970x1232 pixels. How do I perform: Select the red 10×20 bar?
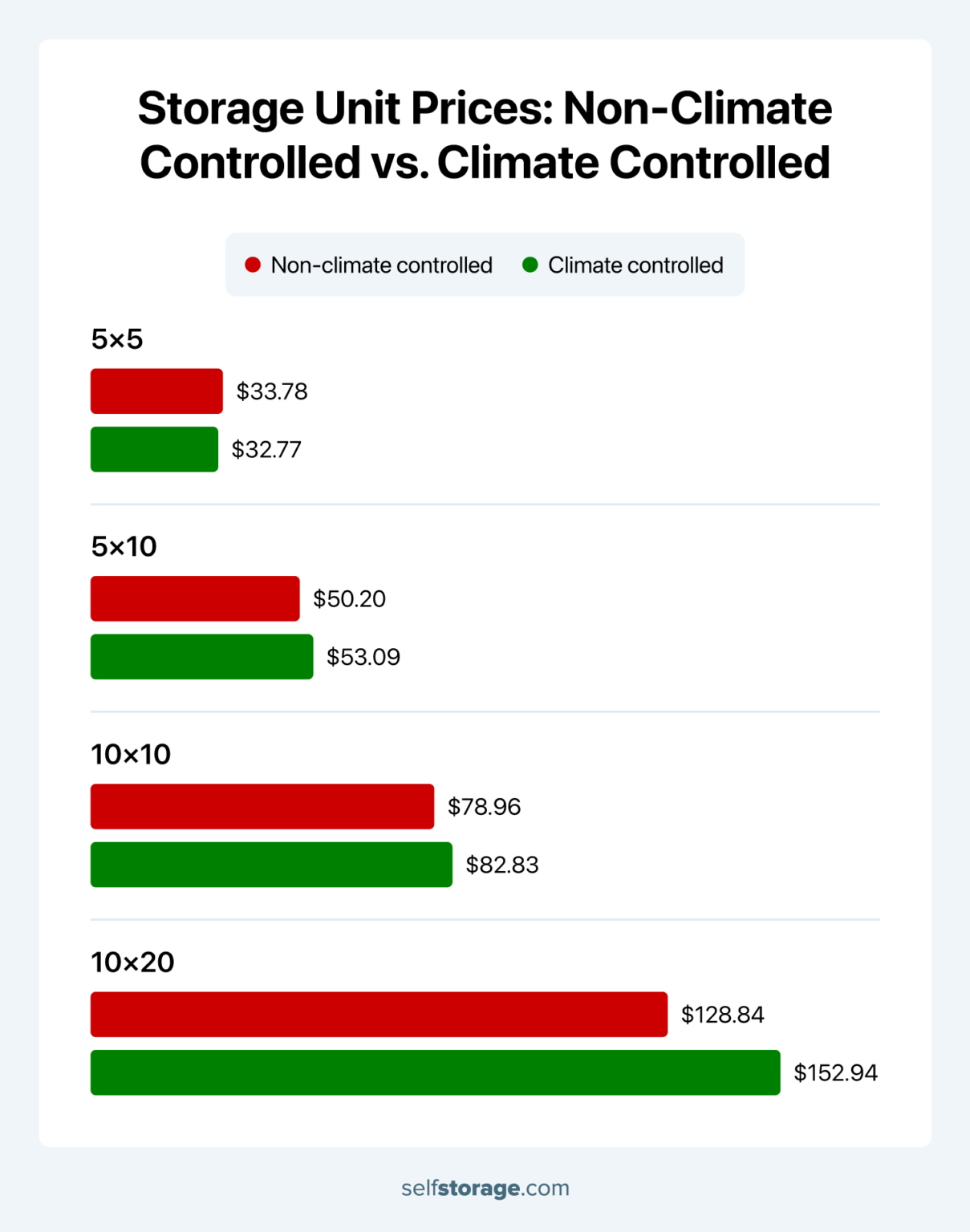(x=379, y=1015)
